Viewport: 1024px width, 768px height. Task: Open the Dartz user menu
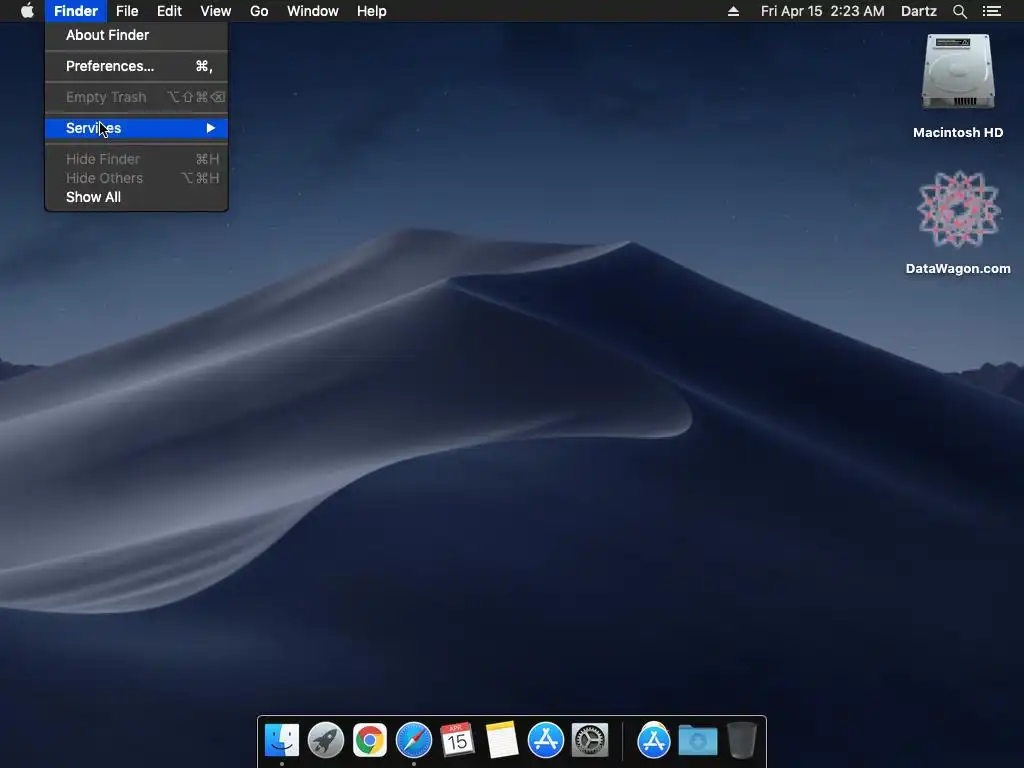[x=918, y=11]
